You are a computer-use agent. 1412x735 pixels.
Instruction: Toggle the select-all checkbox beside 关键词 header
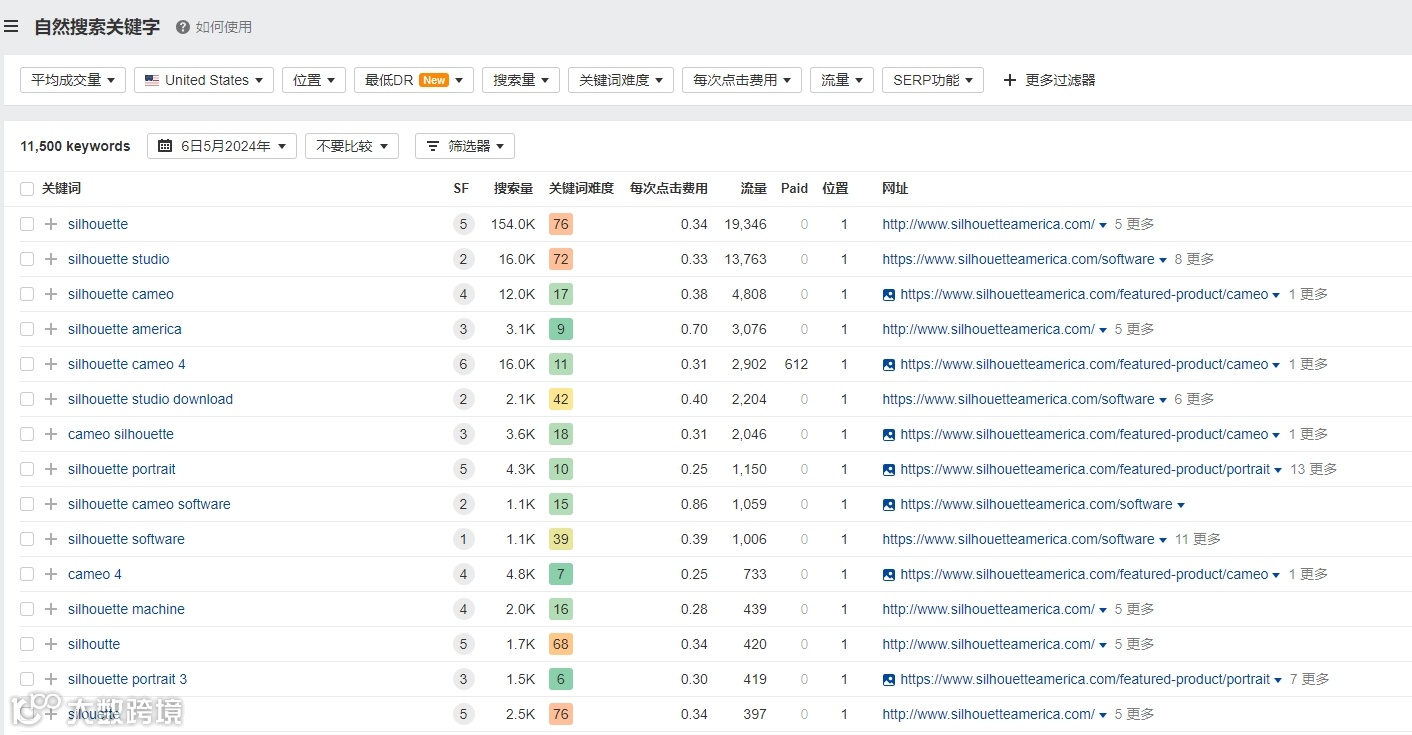(x=27, y=188)
